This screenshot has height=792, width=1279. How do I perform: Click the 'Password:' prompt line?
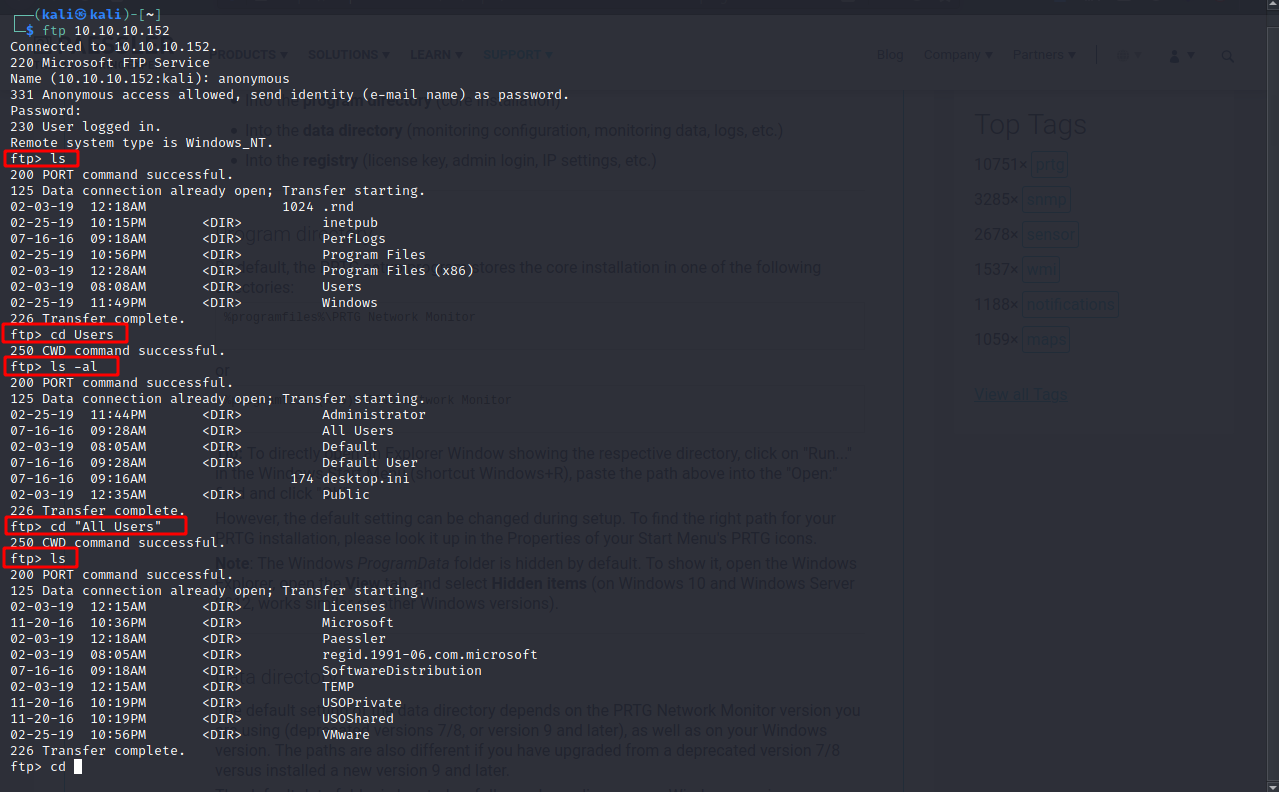coord(46,111)
